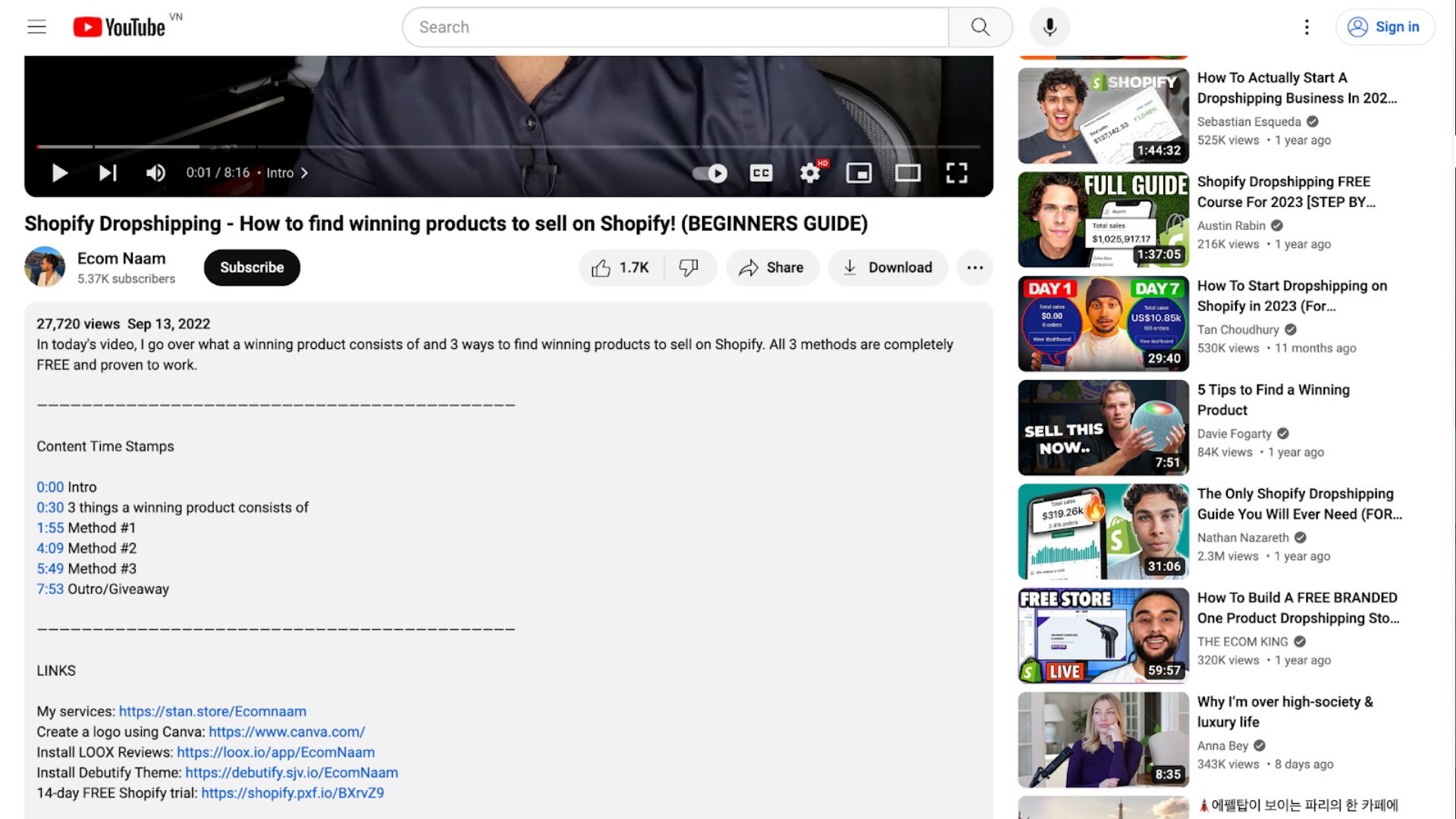Jump to 0:30 timestamp
This screenshot has height=819, width=1456.
click(50, 507)
